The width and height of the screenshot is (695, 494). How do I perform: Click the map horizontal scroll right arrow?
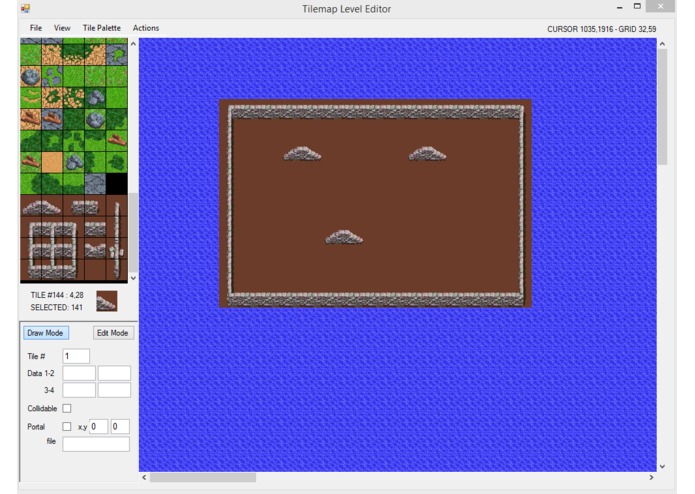coord(651,477)
